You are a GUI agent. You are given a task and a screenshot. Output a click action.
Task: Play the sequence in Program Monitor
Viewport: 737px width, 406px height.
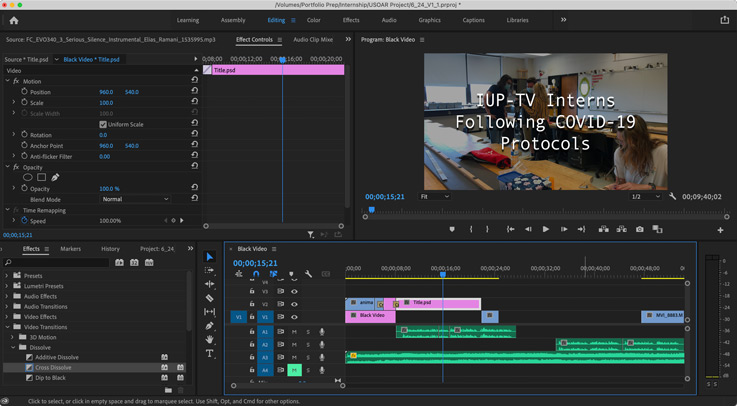pyautogui.click(x=546, y=229)
